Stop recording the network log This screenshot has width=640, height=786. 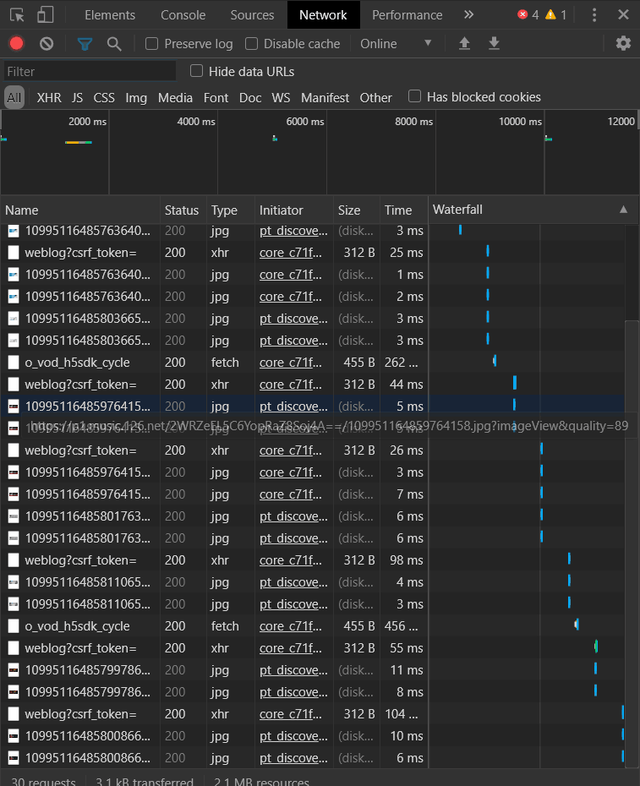point(16,44)
